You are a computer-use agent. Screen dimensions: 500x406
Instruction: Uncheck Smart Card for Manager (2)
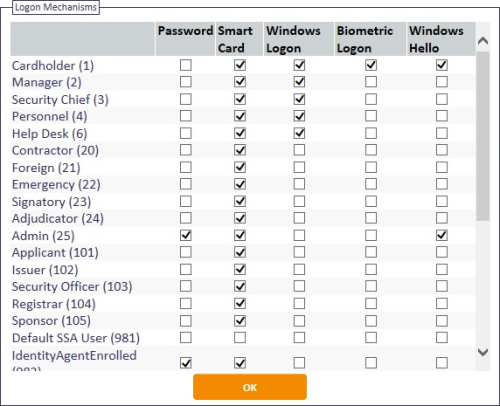pyautogui.click(x=240, y=82)
